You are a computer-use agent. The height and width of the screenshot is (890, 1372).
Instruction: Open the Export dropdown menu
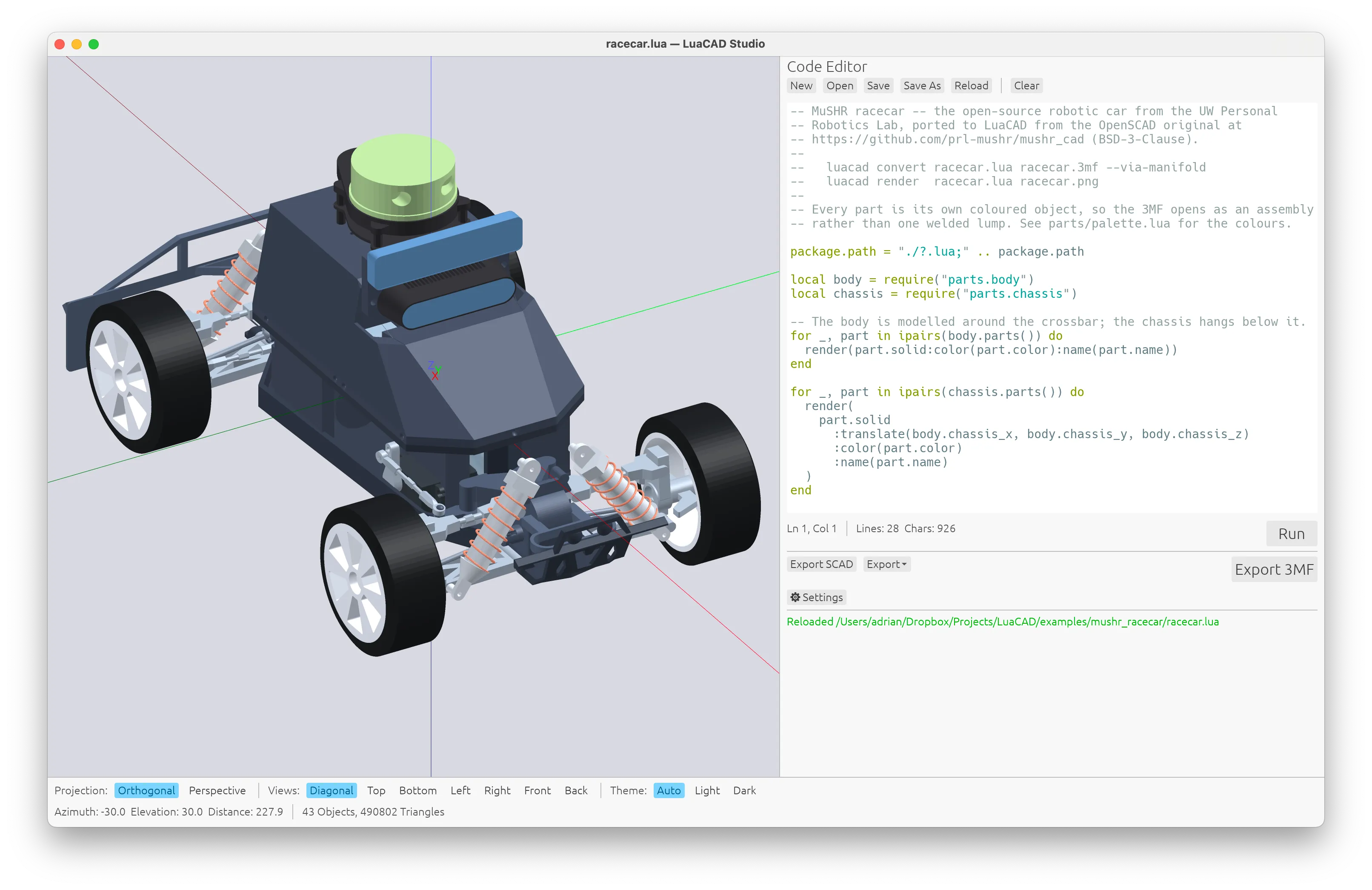[886, 564]
